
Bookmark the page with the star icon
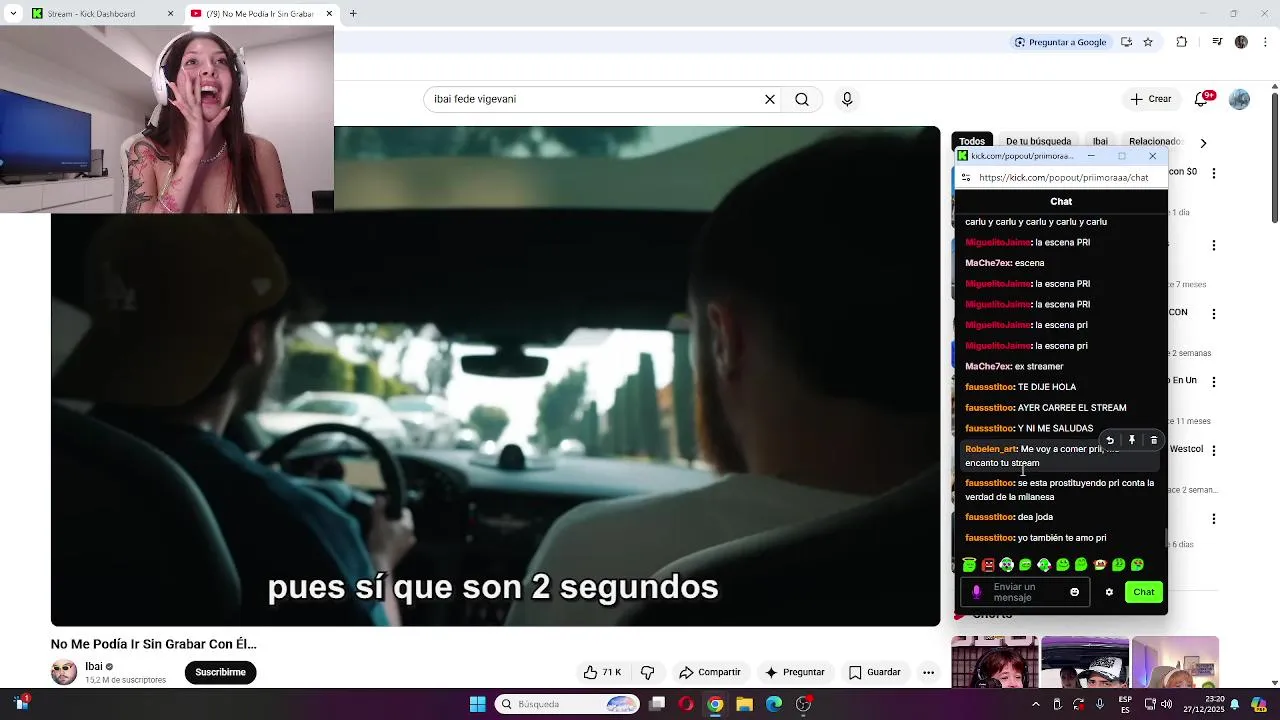(x=1148, y=42)
